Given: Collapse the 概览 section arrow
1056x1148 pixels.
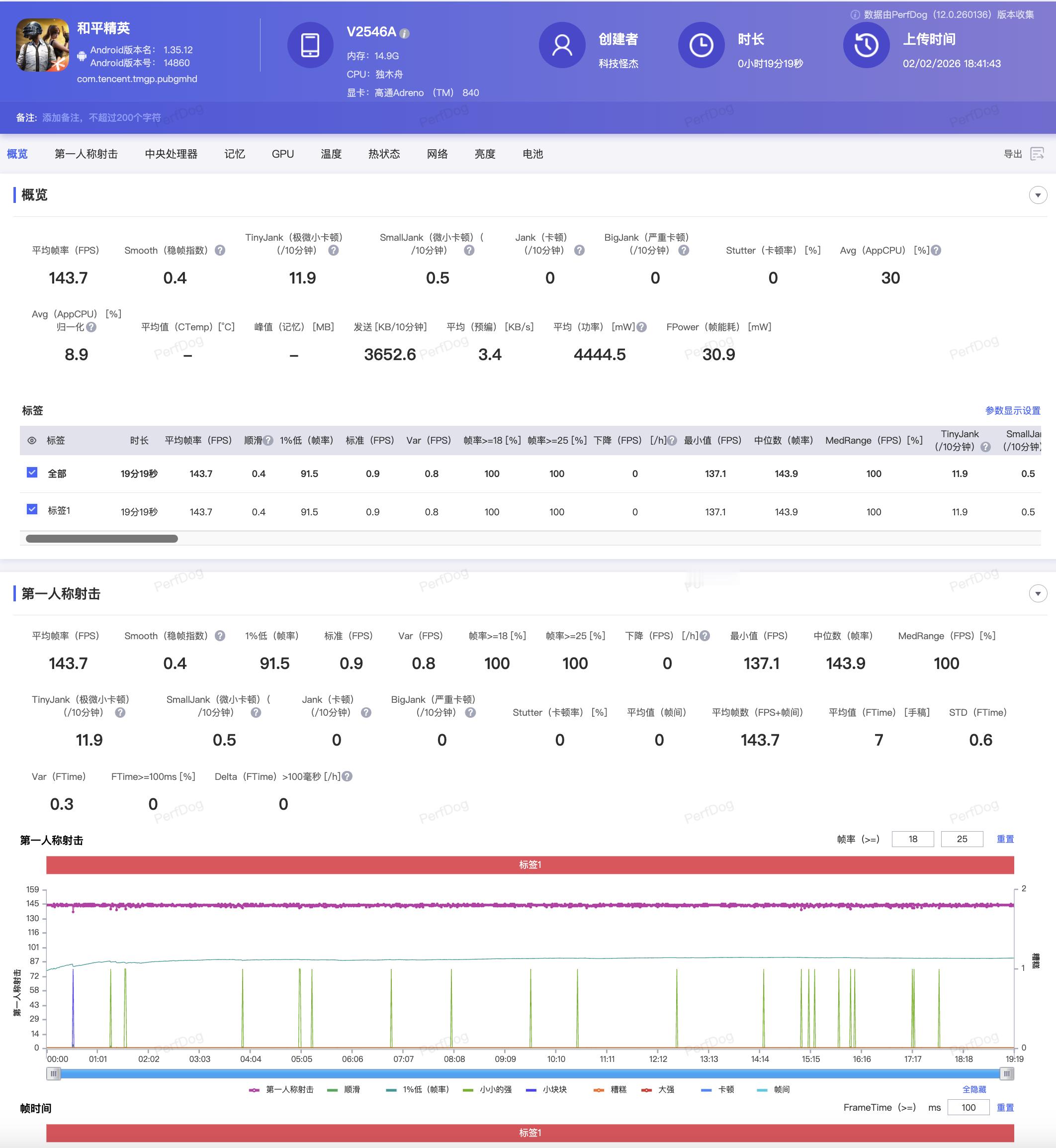Looking at the screenshot, I should (x=1038, y=195).
